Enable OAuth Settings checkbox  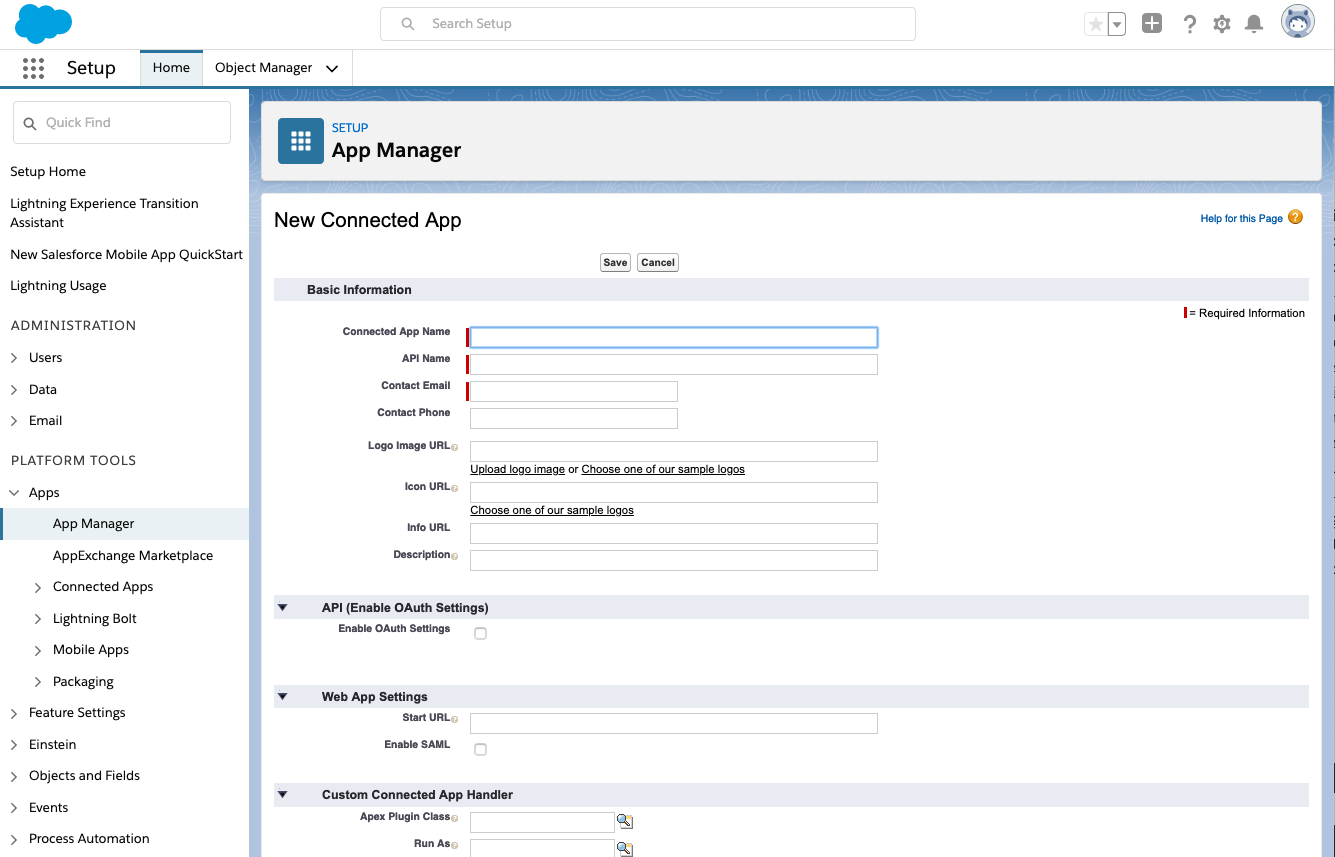pos(480,634)
